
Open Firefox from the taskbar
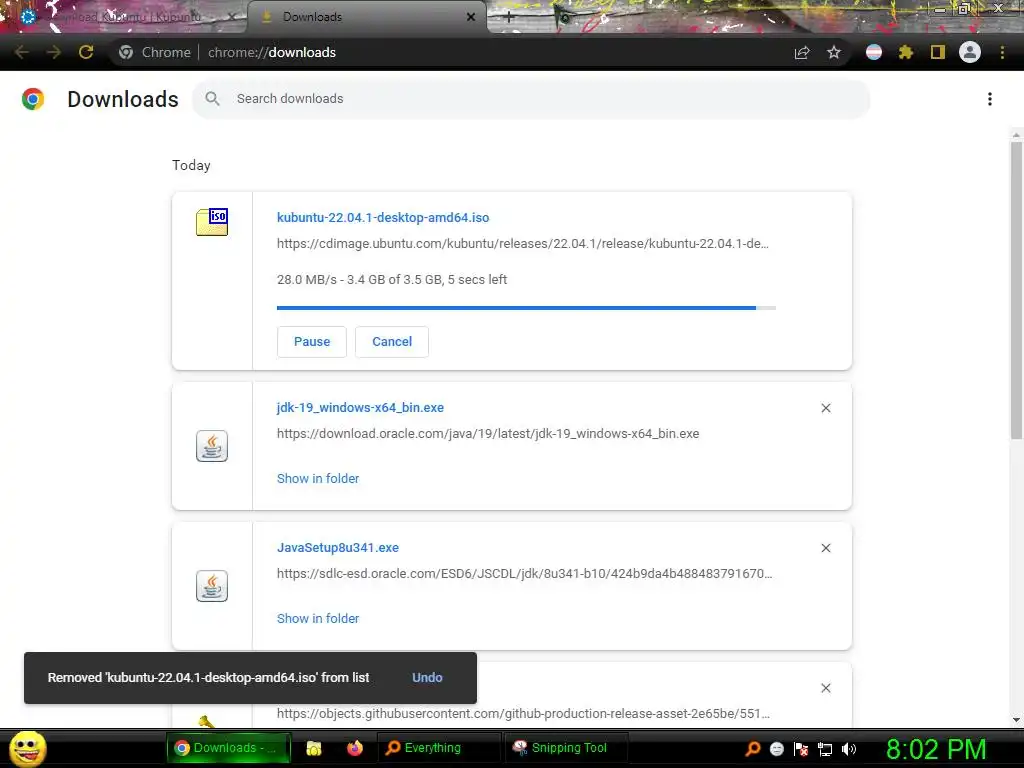355,748
